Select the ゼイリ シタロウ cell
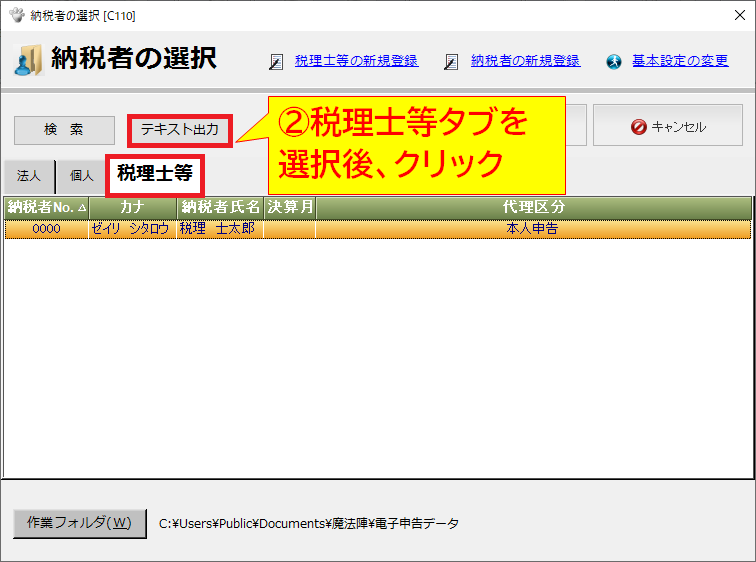This screenshot has height=562, width=756. click(x=133, y=228)
